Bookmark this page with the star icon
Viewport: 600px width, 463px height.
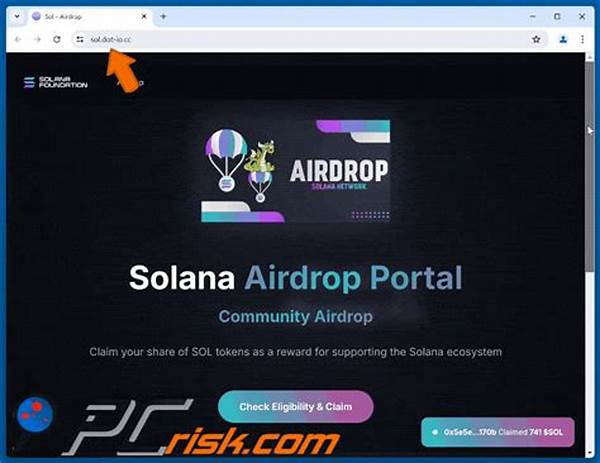536,39
